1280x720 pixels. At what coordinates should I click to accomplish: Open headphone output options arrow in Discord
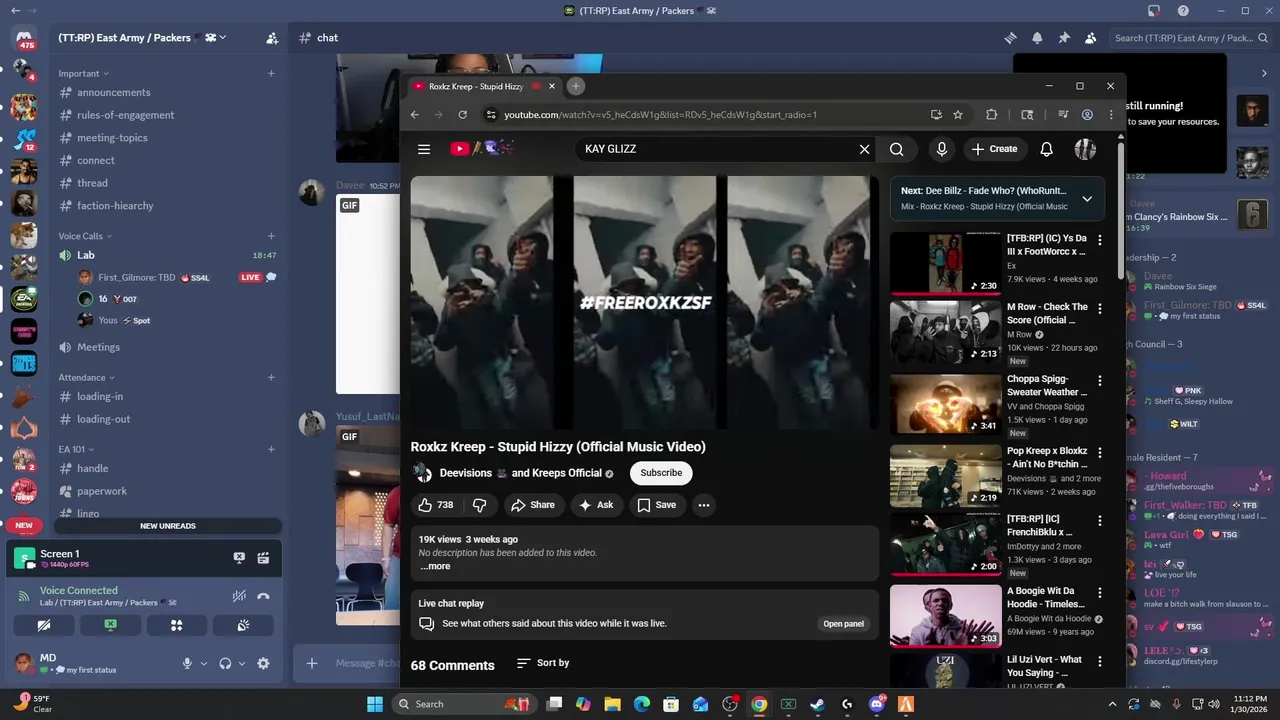pos(244,663)
